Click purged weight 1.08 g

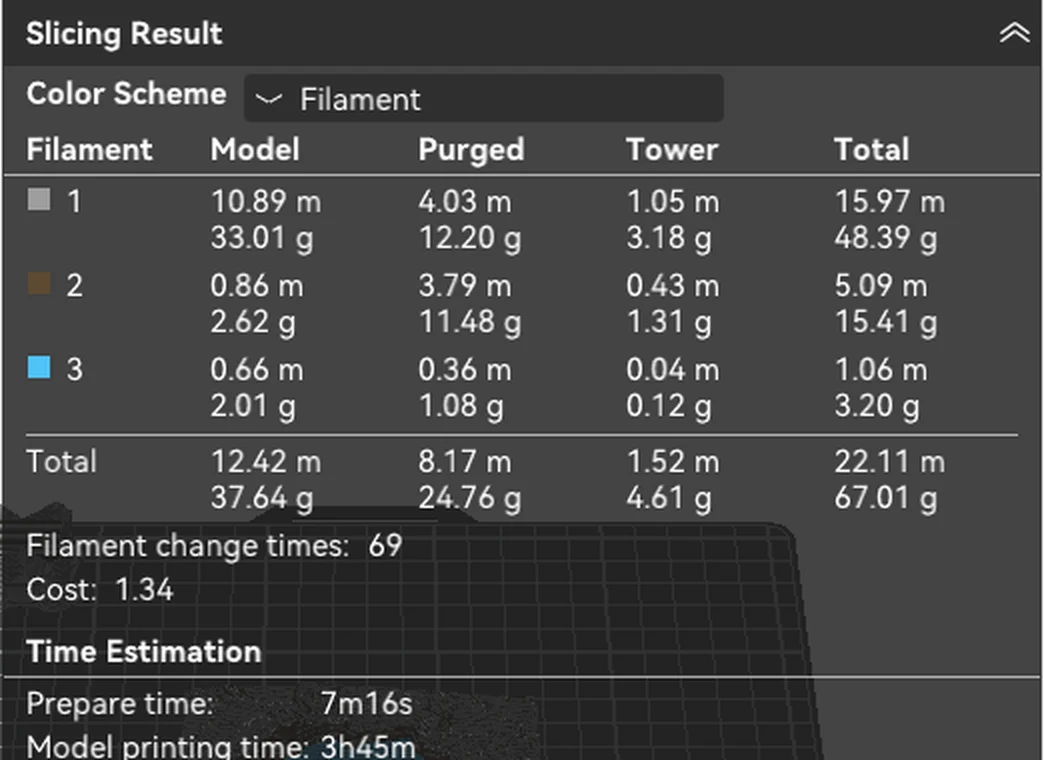pyautogui.click(x=461, y=406)
